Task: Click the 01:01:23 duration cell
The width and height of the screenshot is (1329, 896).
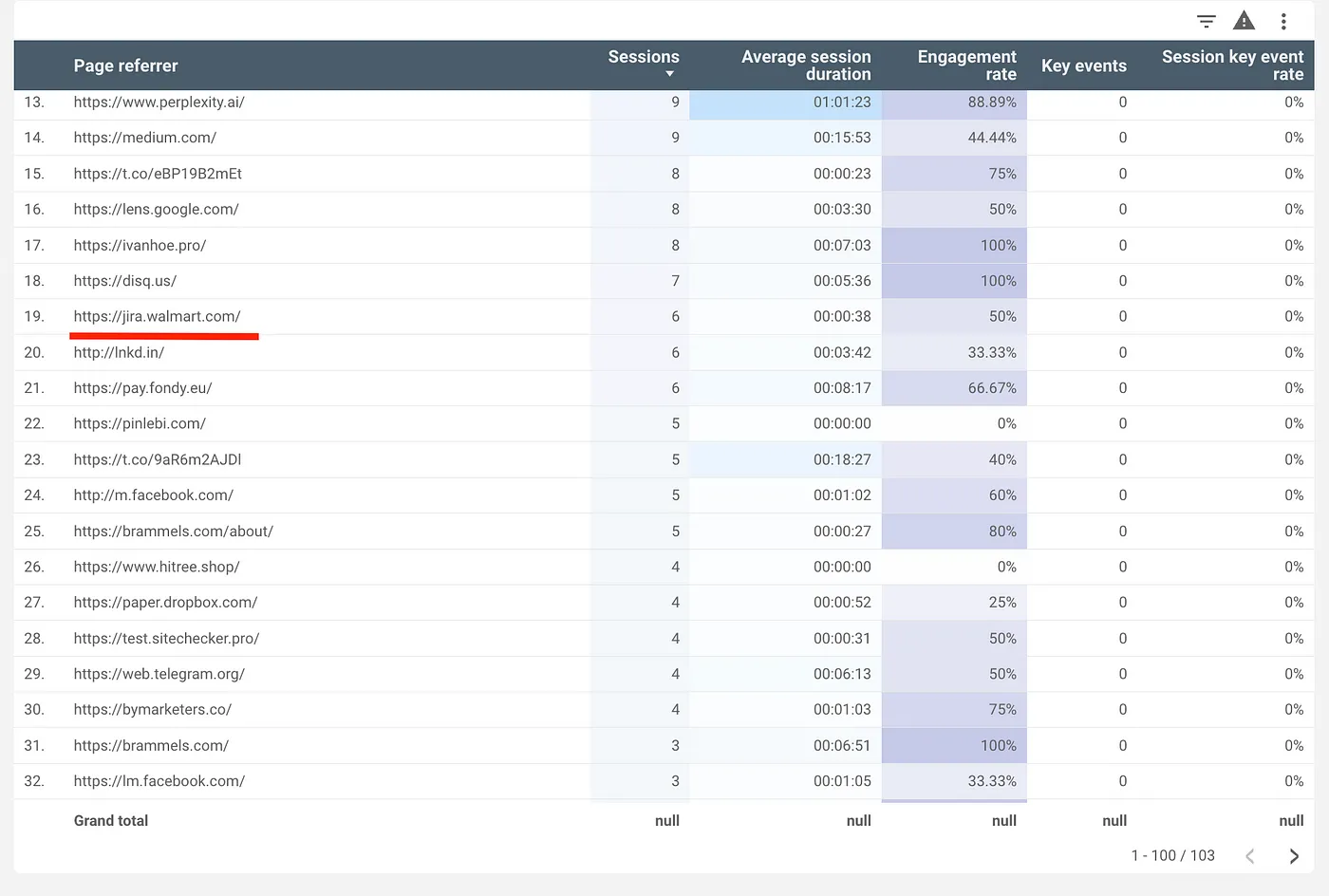Action: click(x=785, y=103)
